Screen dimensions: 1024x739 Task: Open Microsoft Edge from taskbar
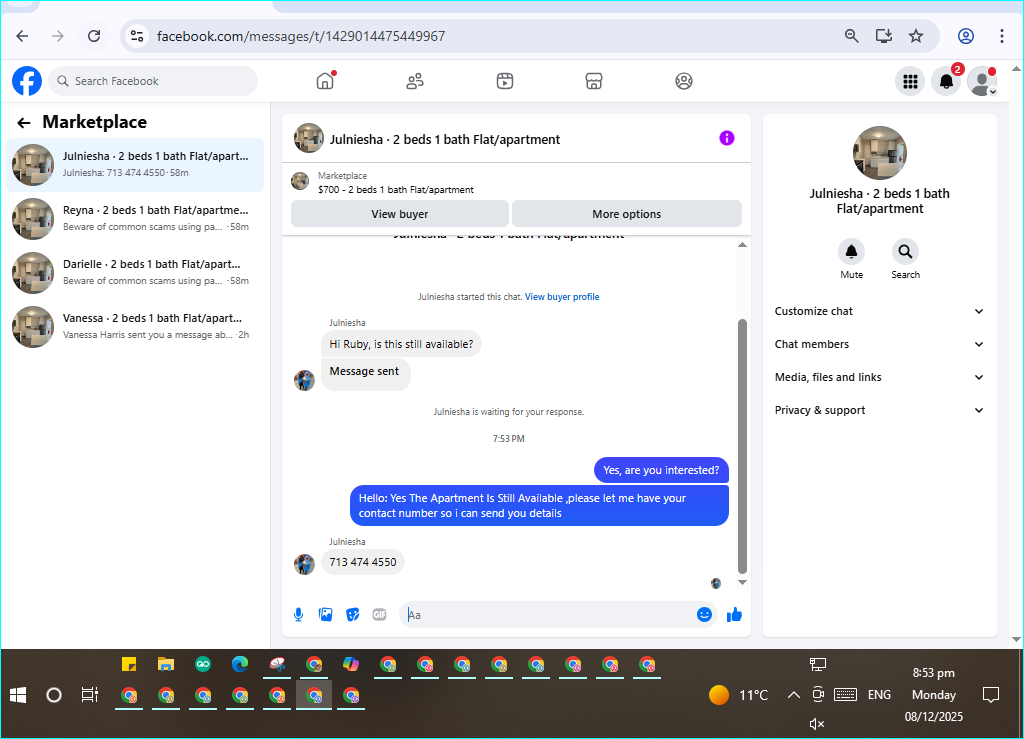240,665
